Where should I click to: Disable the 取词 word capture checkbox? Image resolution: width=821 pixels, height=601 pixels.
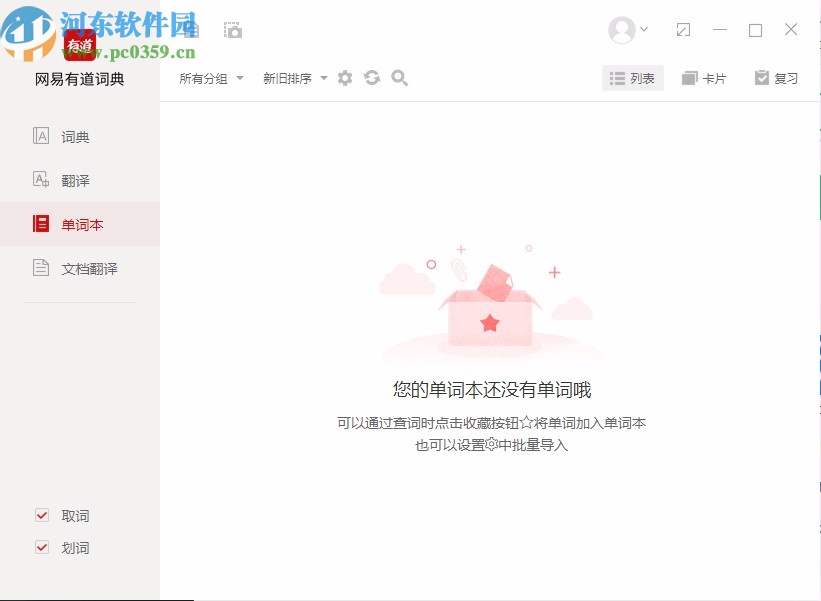pyautogui.click(x=41, y=515)
